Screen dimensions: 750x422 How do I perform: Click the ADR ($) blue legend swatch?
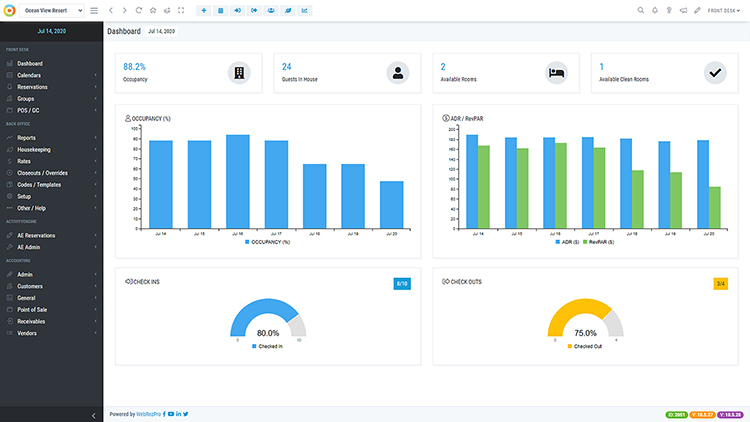click(x=558, y=242)
